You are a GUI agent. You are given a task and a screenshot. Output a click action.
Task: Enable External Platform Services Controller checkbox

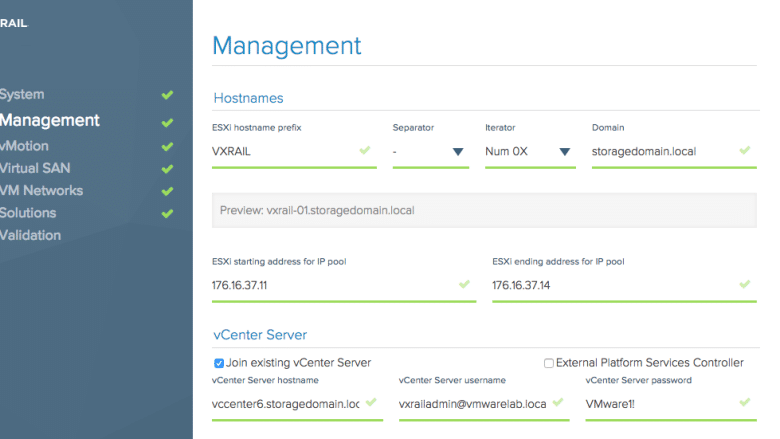549,363
